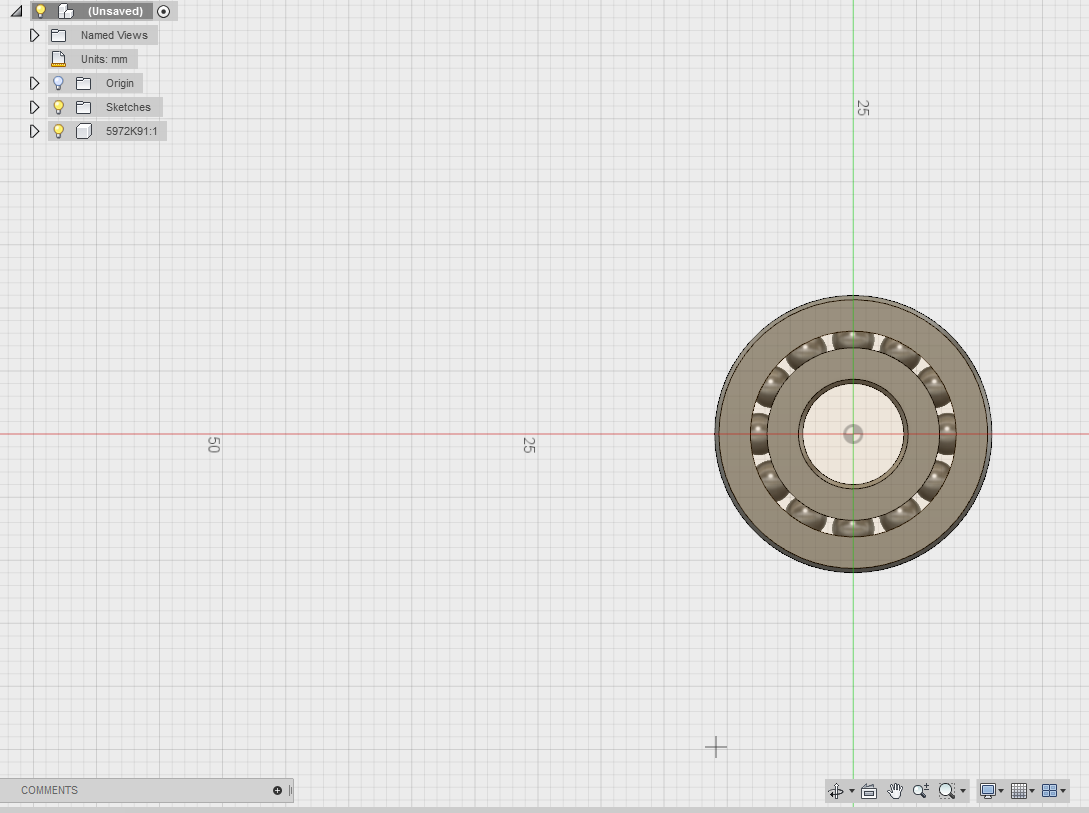1089x813 pixels.
Task: Expand the Origin folder
Action: pyautogui.click(x=34, y=83)
